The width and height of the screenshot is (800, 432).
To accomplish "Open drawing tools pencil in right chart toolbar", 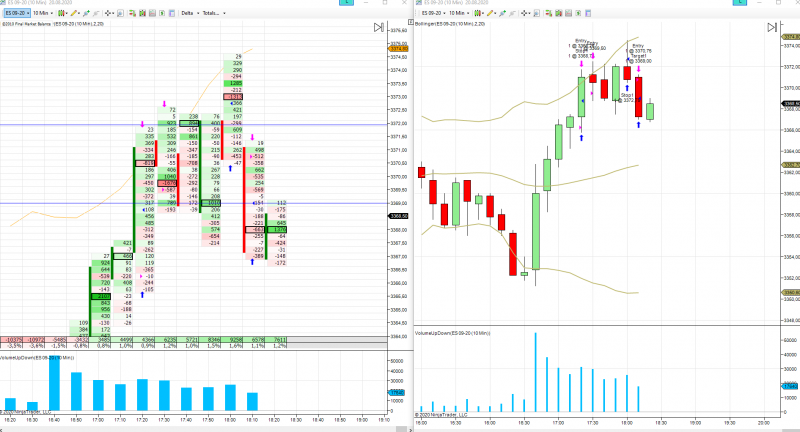I will 491,13.
